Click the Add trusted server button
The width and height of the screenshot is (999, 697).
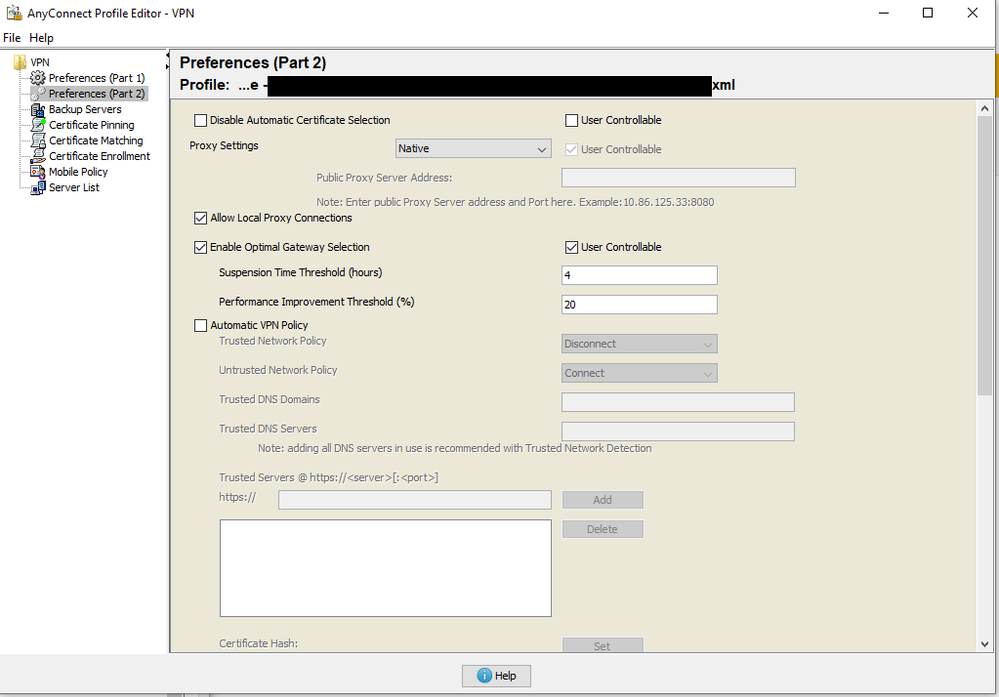pyautogui.click(x=603, y=500)
